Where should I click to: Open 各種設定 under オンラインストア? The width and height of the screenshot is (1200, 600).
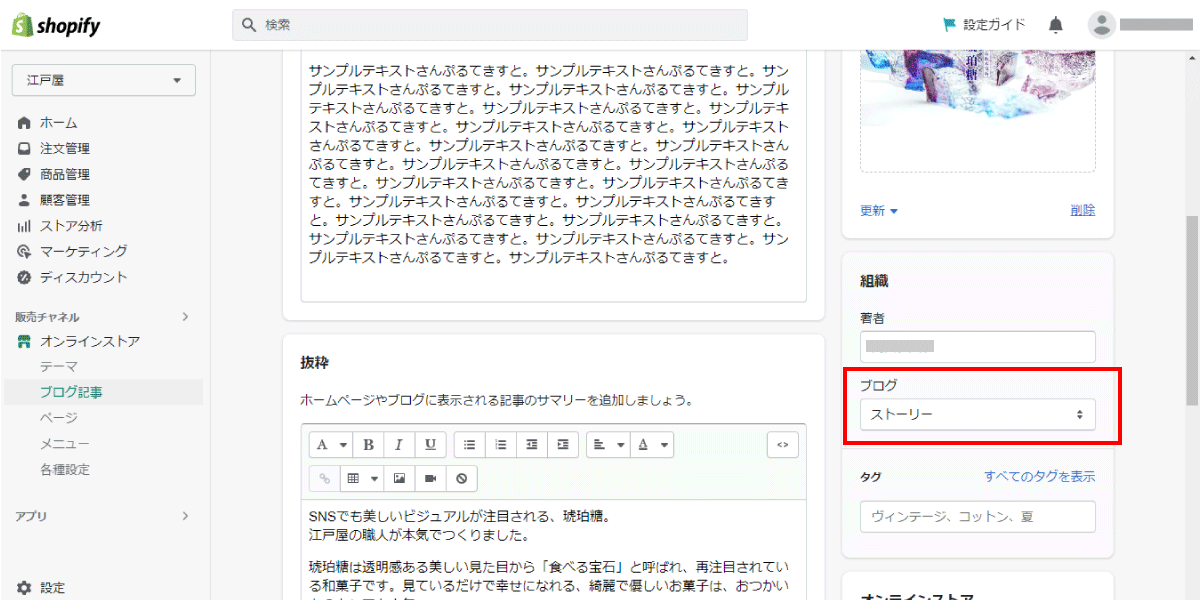pyautogui.click(x=65, y=469)
